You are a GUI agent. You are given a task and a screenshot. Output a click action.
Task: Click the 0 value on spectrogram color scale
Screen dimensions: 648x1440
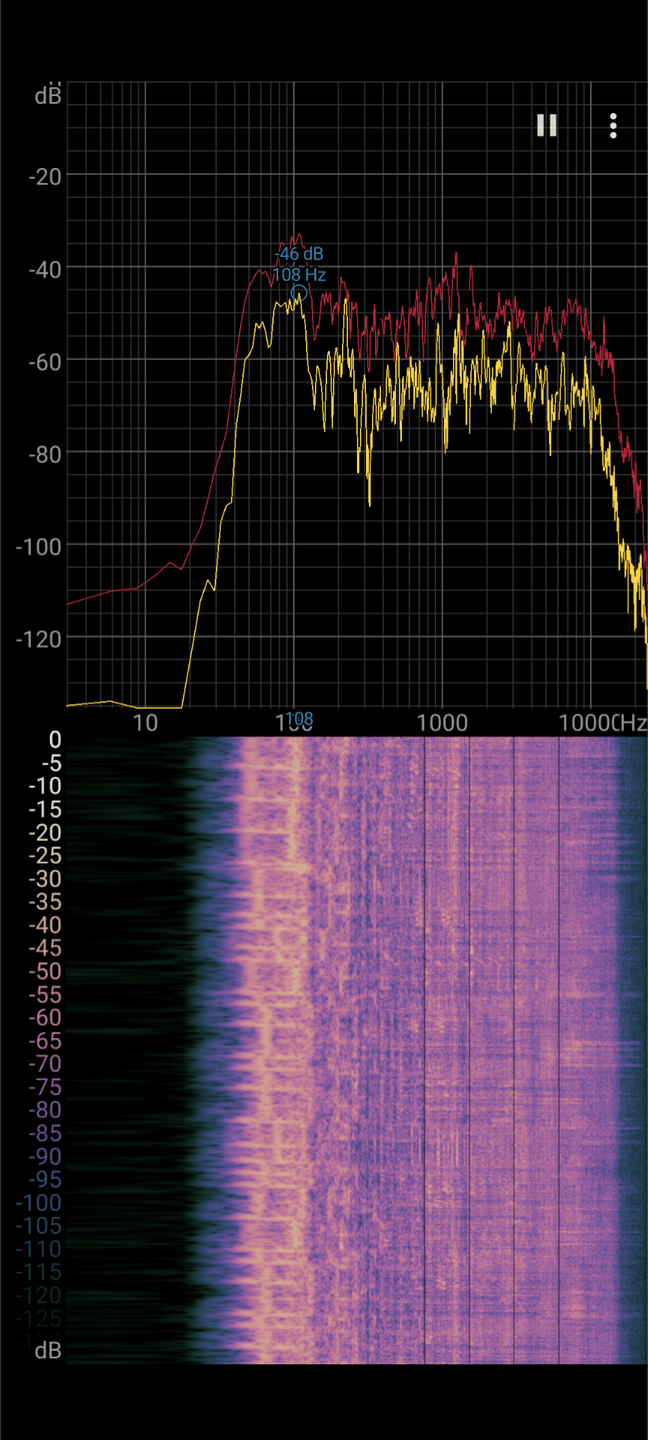click(x=55, y=740)
